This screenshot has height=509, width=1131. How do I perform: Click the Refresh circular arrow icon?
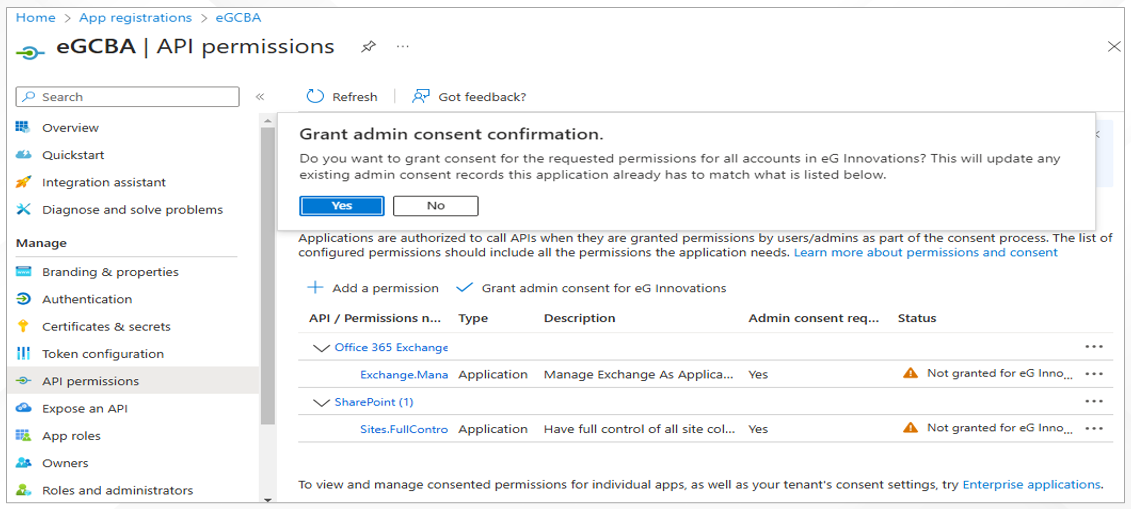tap(315, 97)
